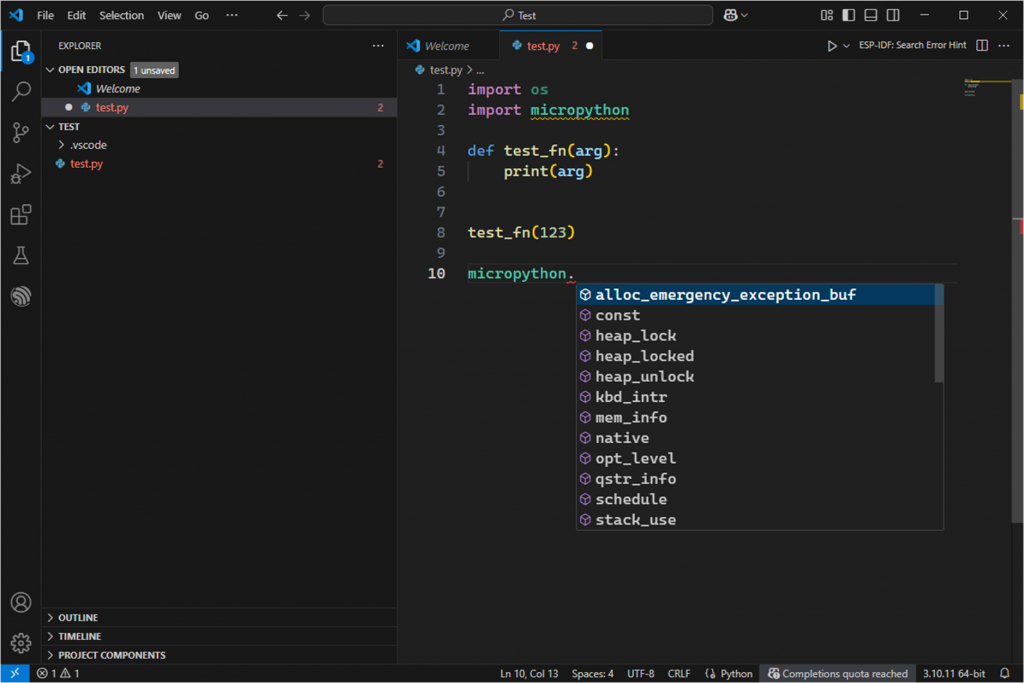This screenshot has height=683, width=1024.
Task: Toggle the Primary Side Bar layout button
Action: point(849,15)
